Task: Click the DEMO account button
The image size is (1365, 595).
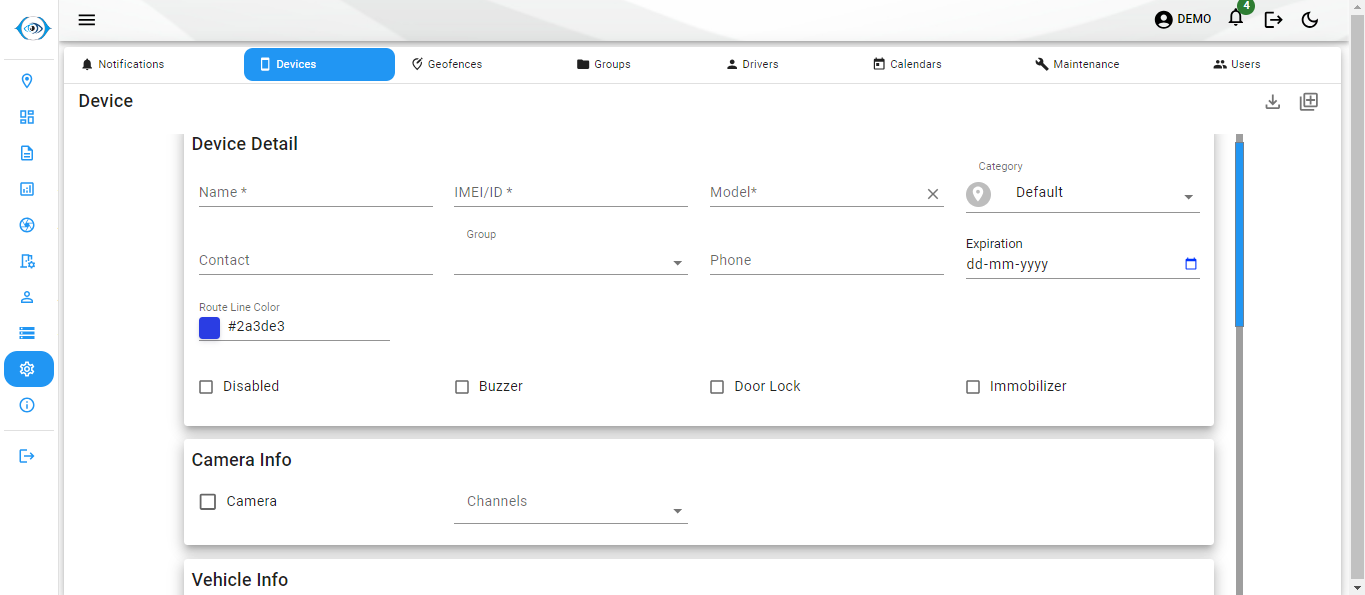Action: click(1182, 18)
